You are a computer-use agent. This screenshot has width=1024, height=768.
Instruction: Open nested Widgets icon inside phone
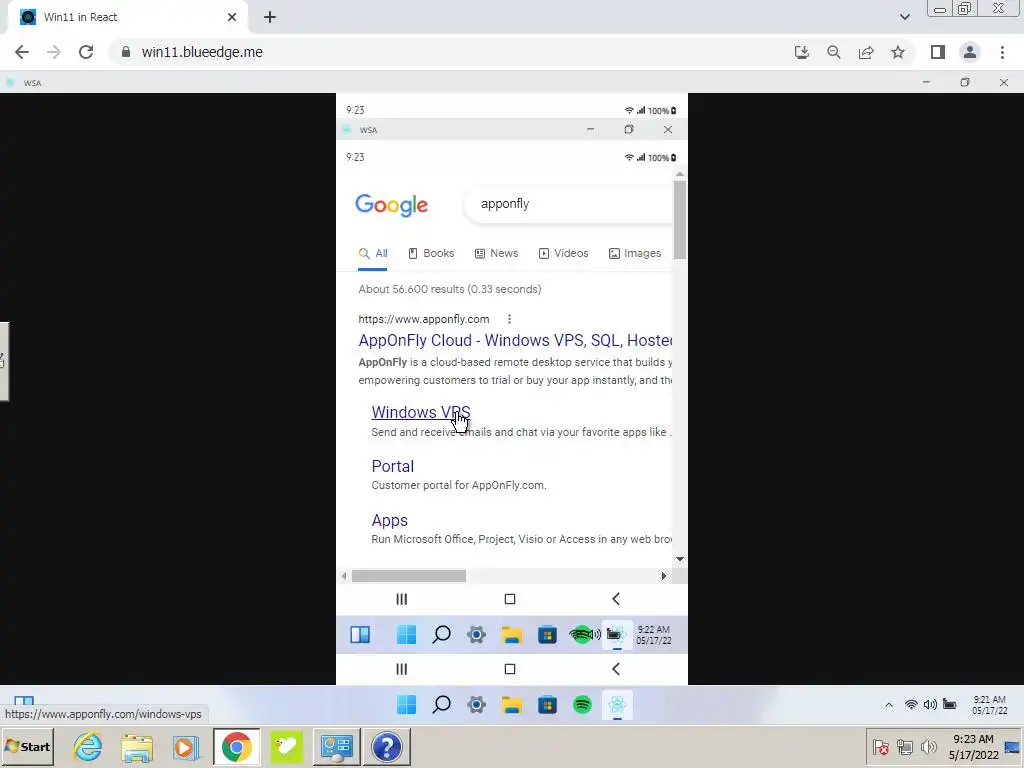(x=360, y=634)
